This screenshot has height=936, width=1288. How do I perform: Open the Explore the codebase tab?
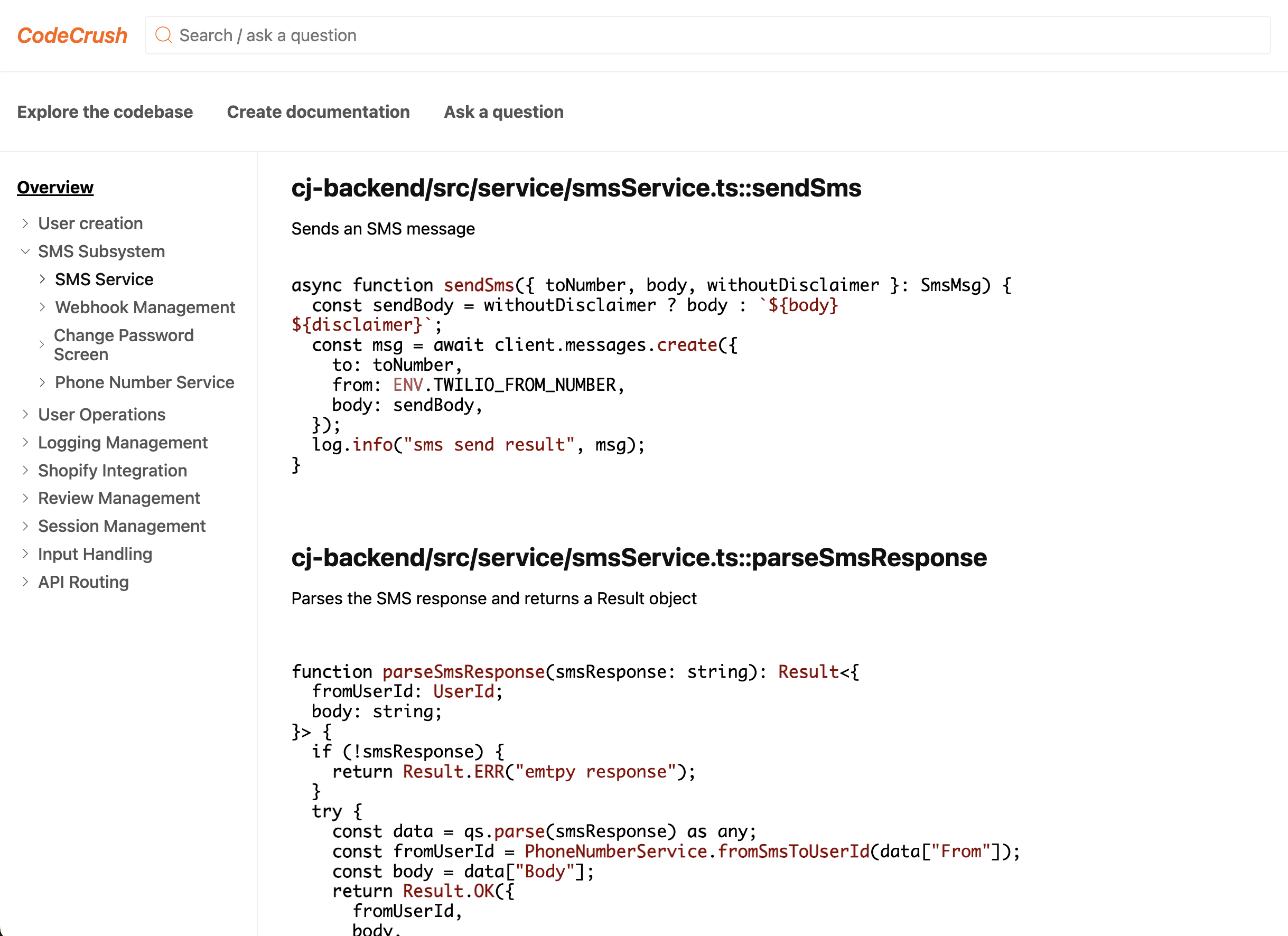pyautogui.click(x=105, y=112)
